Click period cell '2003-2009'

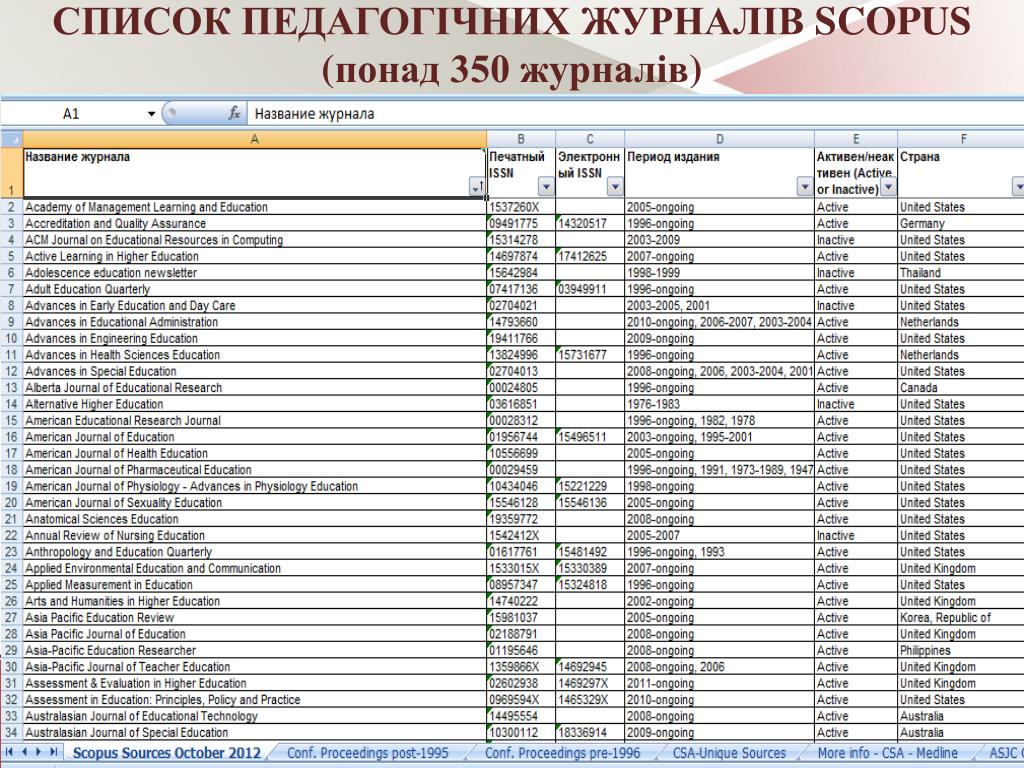(x=720, y=240)
